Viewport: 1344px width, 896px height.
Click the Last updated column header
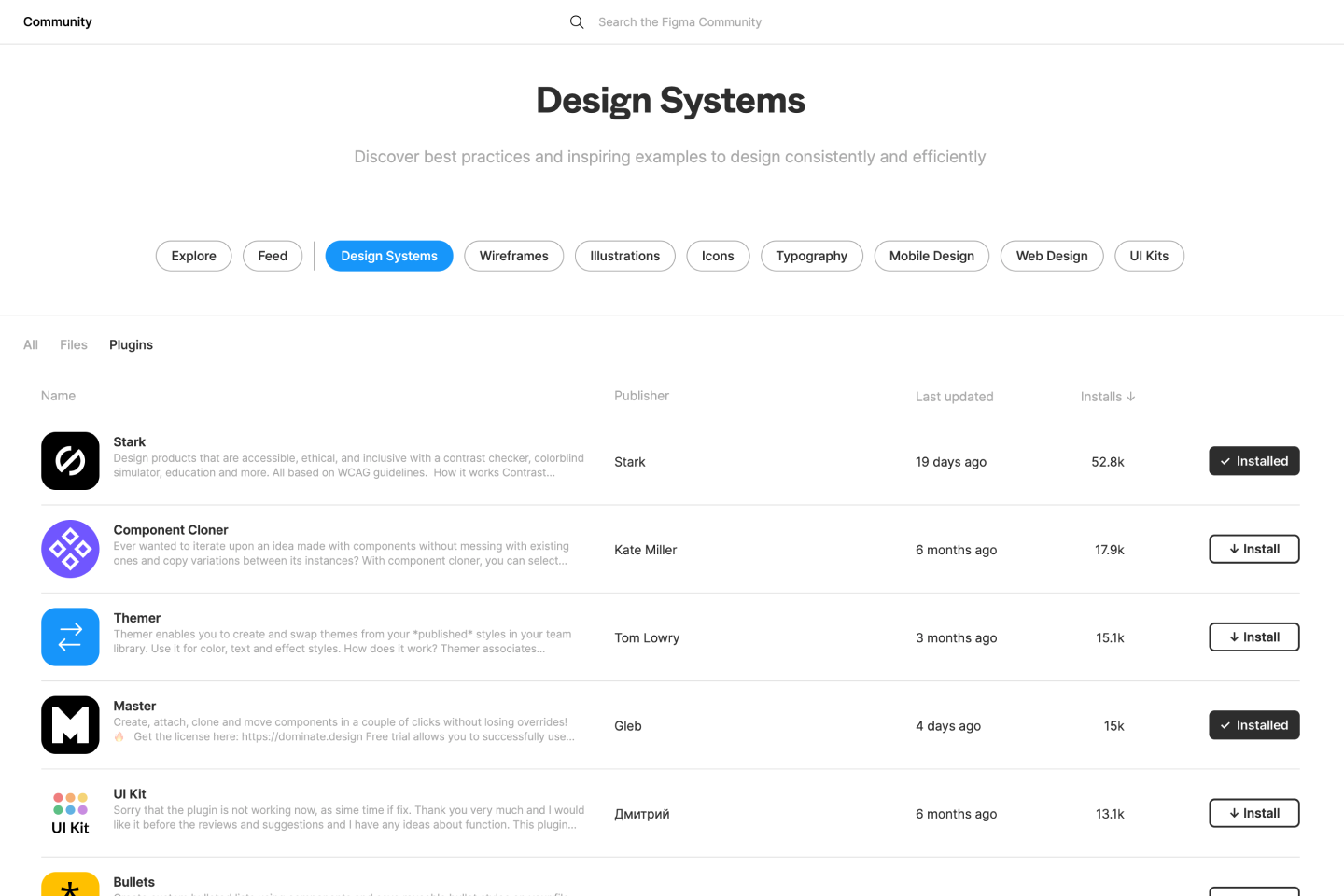point(954,397)
